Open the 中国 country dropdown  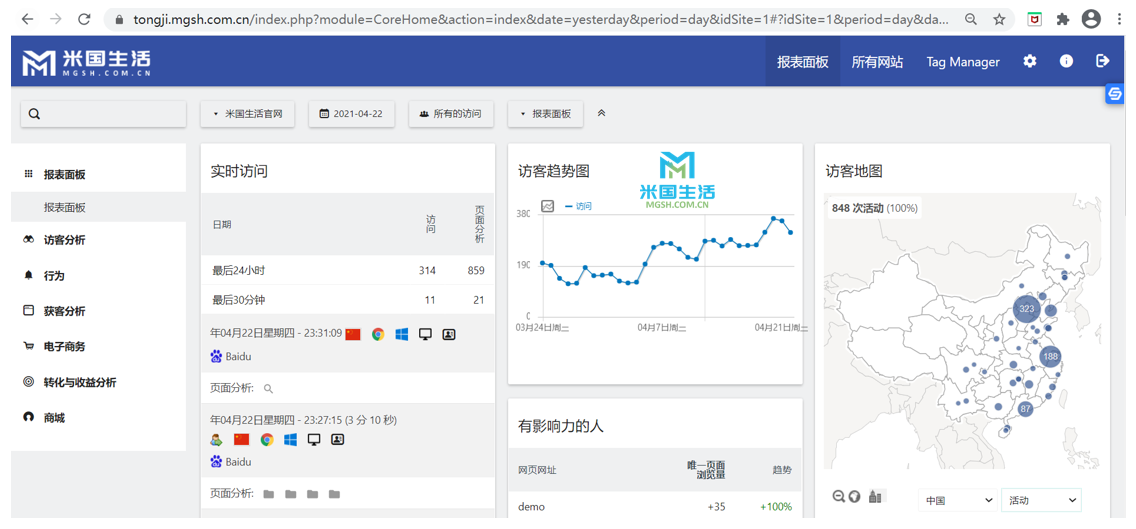(x=958, y=500)
